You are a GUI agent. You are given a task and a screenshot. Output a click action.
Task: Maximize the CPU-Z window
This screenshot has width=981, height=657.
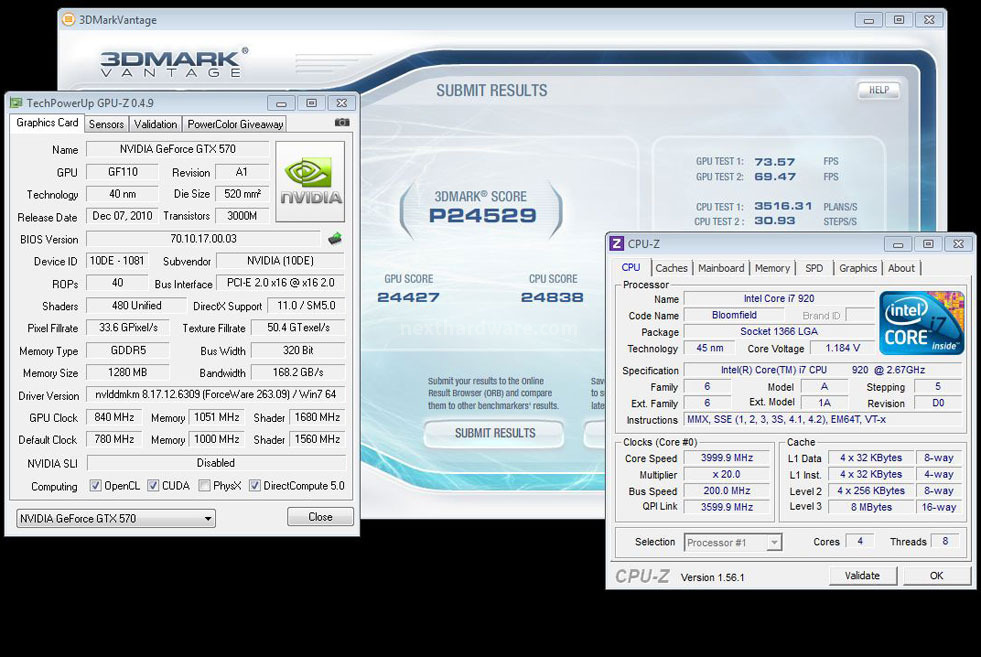pos(928,244)
